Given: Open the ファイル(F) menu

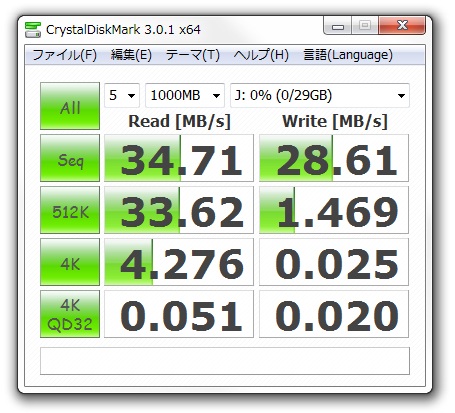Looking at the screenshot, I should coord(65,55).
